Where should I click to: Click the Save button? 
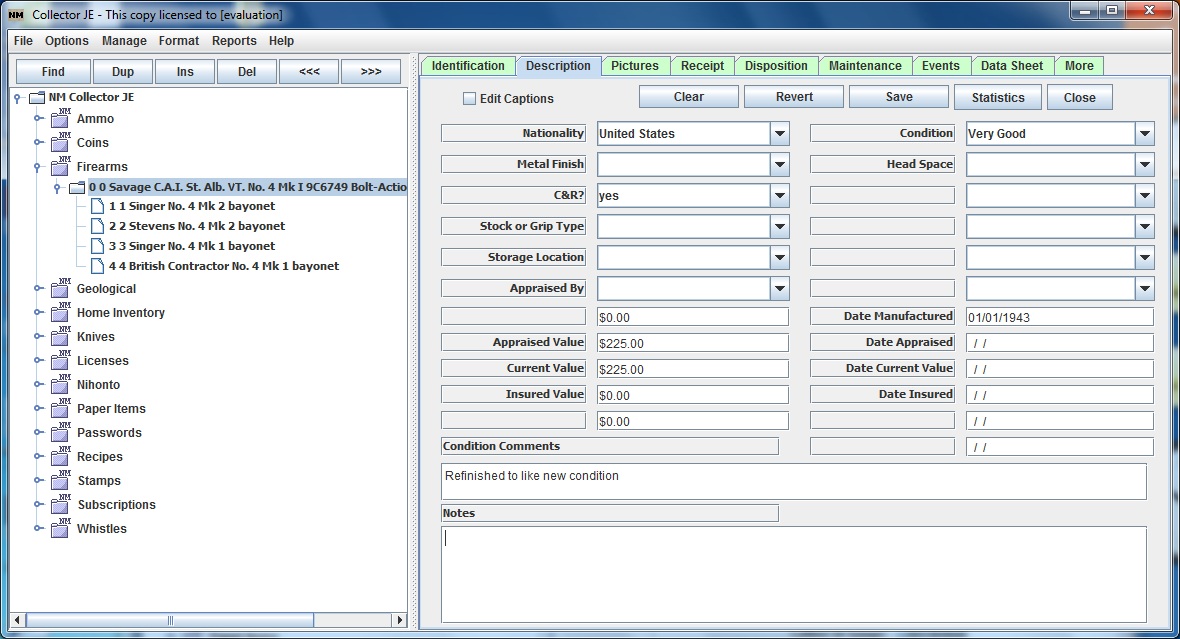[x=898, y=96]
